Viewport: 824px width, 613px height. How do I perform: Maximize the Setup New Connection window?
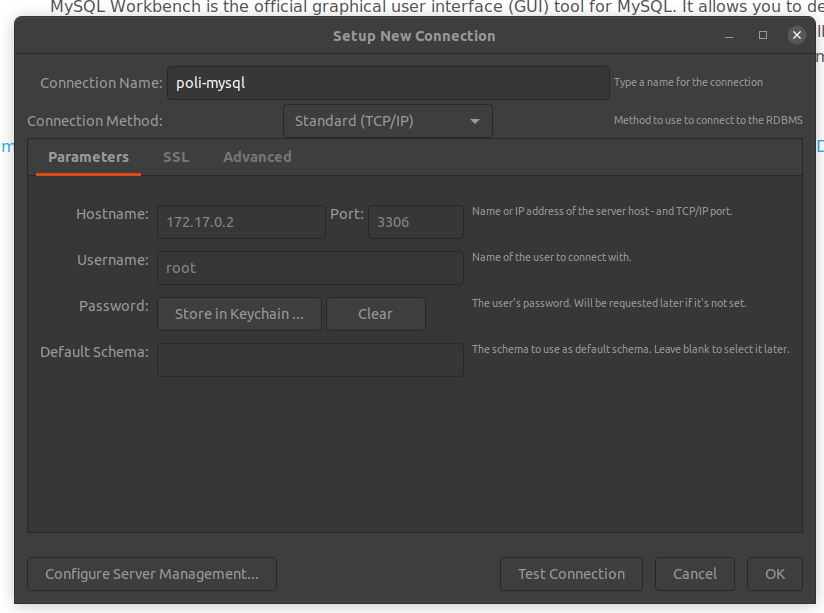(x=763, y=35)
